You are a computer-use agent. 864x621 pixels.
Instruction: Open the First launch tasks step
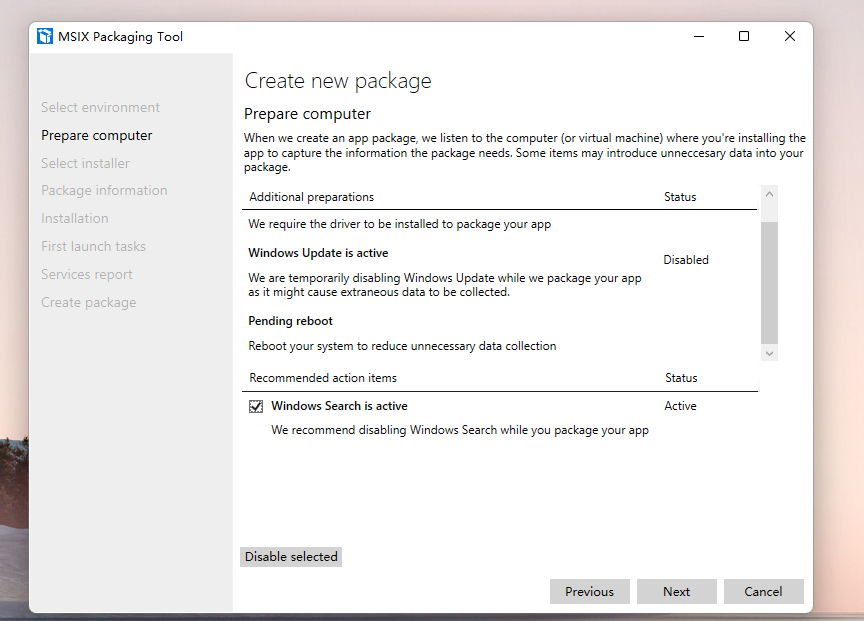[93, 246]
